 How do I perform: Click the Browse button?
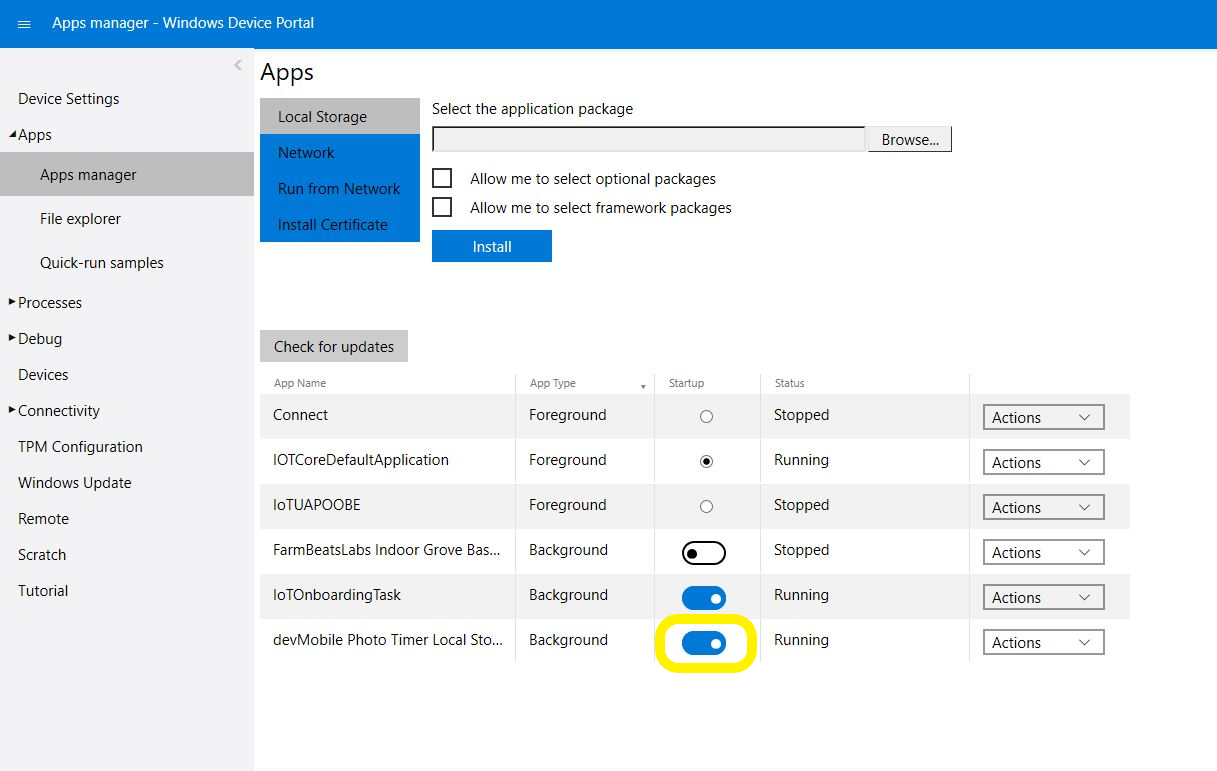click(909, 140)
